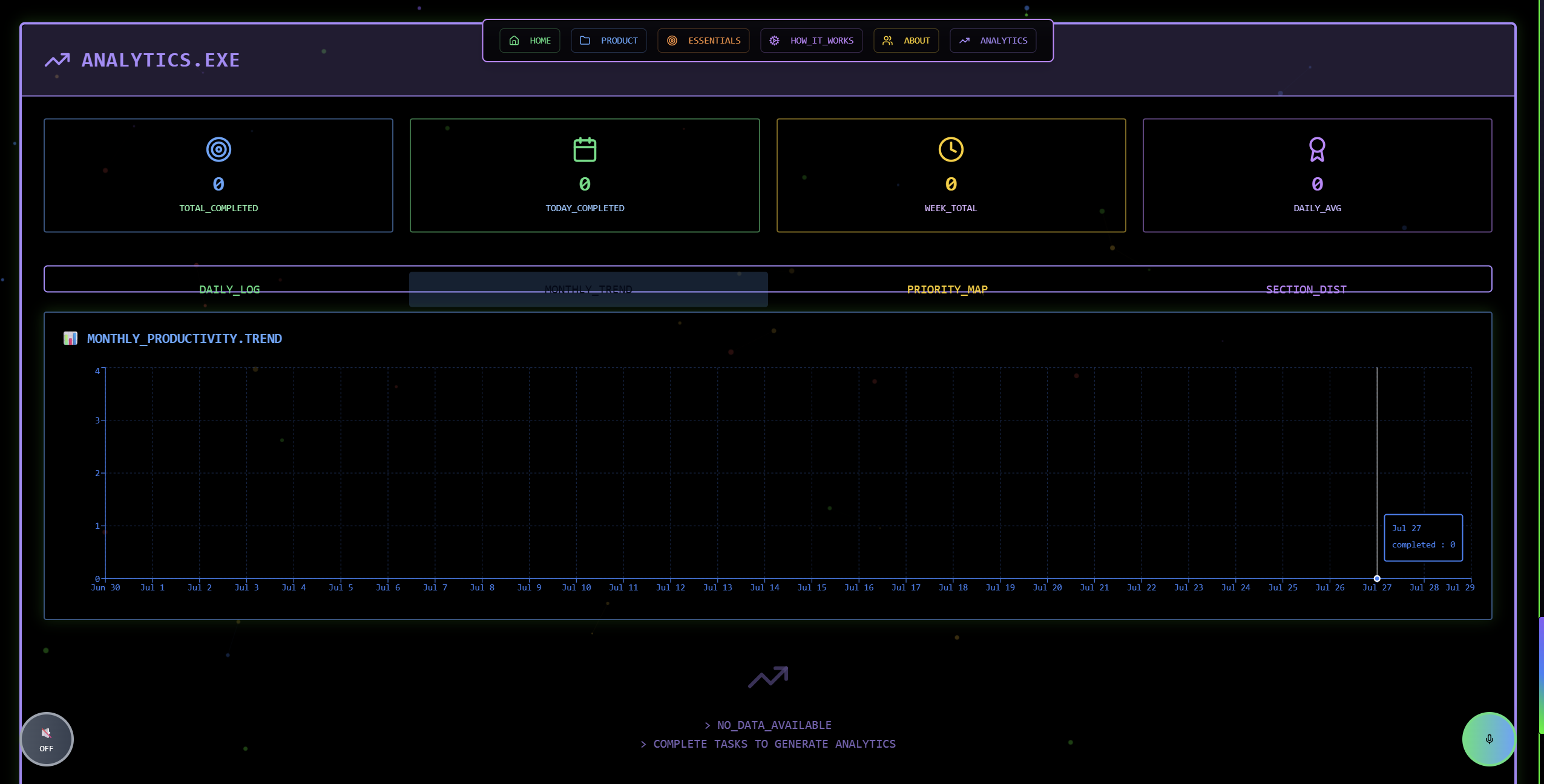This screenshot has height=784, width=1544.
Task: Toggle the sound OFF mute button
Action: [47, 739]
